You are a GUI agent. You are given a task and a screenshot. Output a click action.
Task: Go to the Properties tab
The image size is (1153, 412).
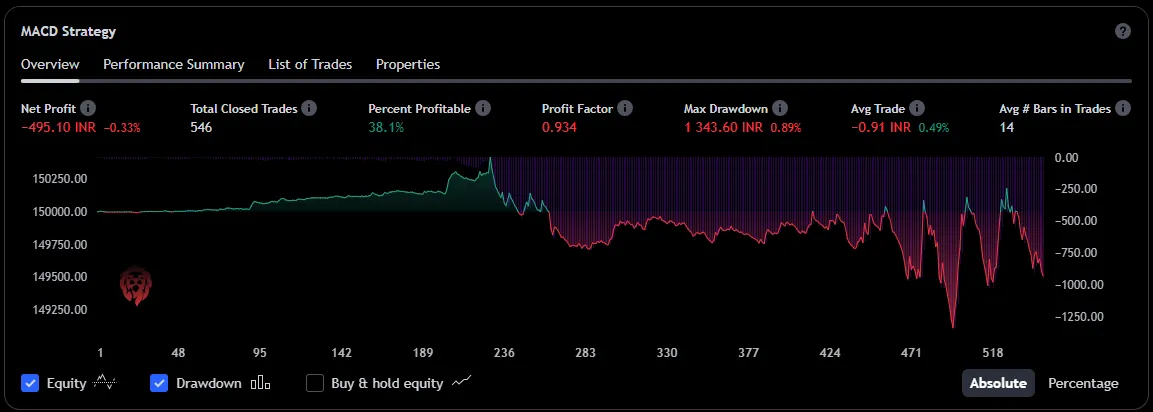(408, 64)
